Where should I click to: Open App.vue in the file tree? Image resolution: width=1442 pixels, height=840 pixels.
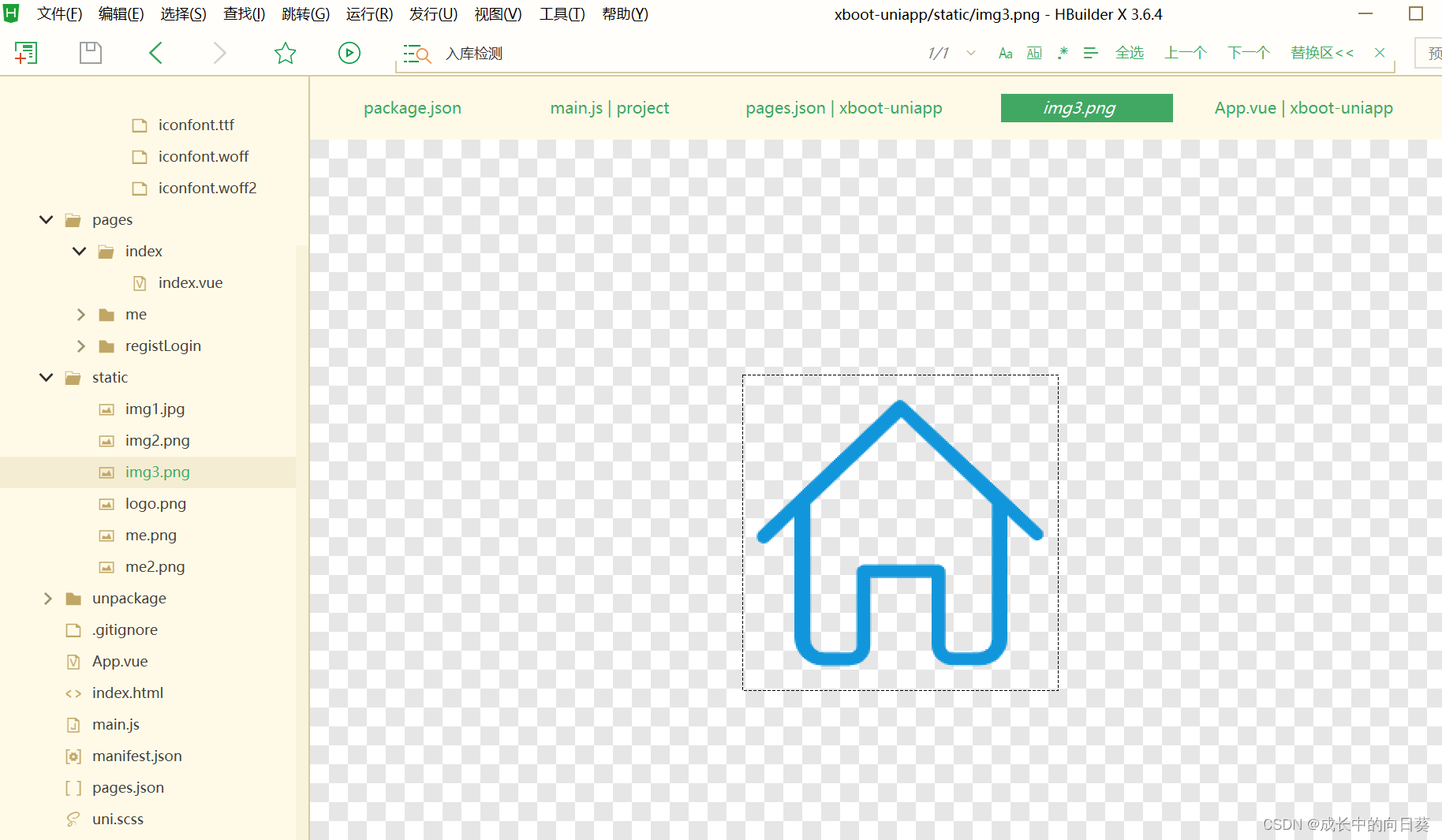[120, 661]
